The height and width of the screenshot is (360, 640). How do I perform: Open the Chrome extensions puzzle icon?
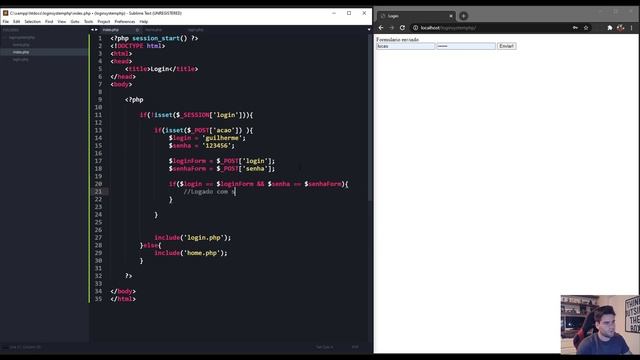point(610,28)
